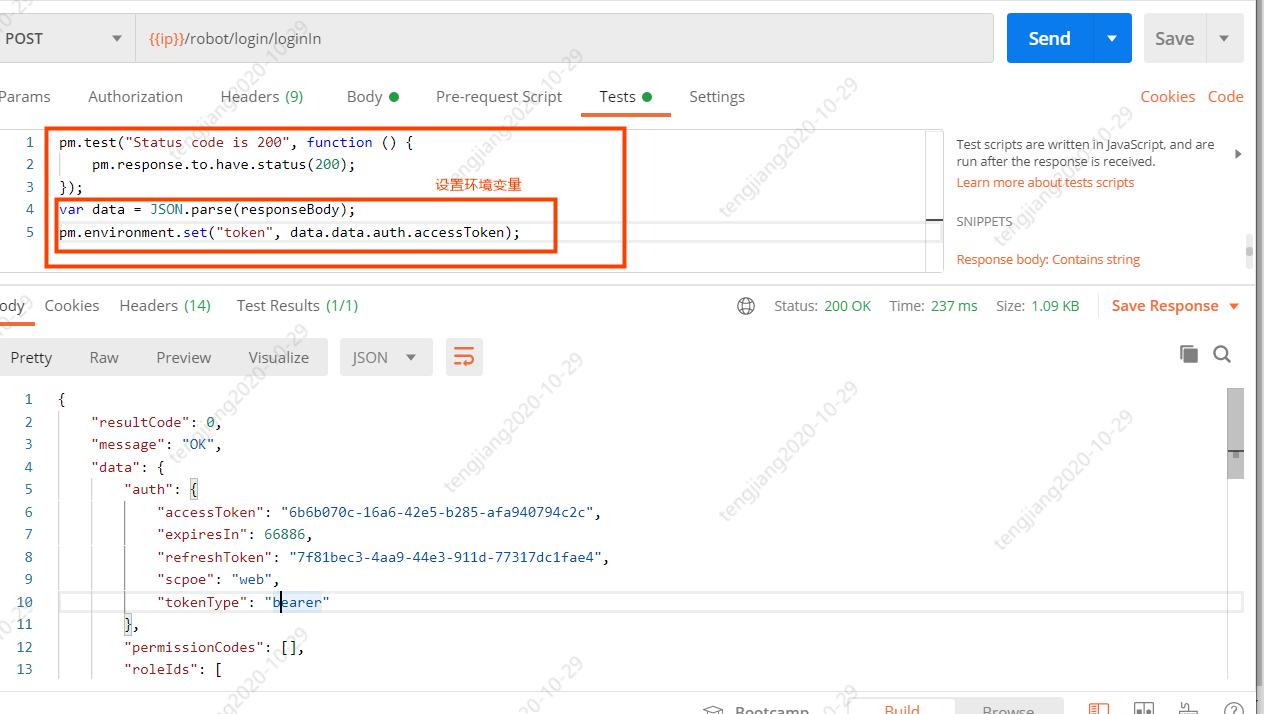This screenshot has width=1264, height=714.
Task: Click the "resultCode": 0 line in response
Action: point(155,422)
